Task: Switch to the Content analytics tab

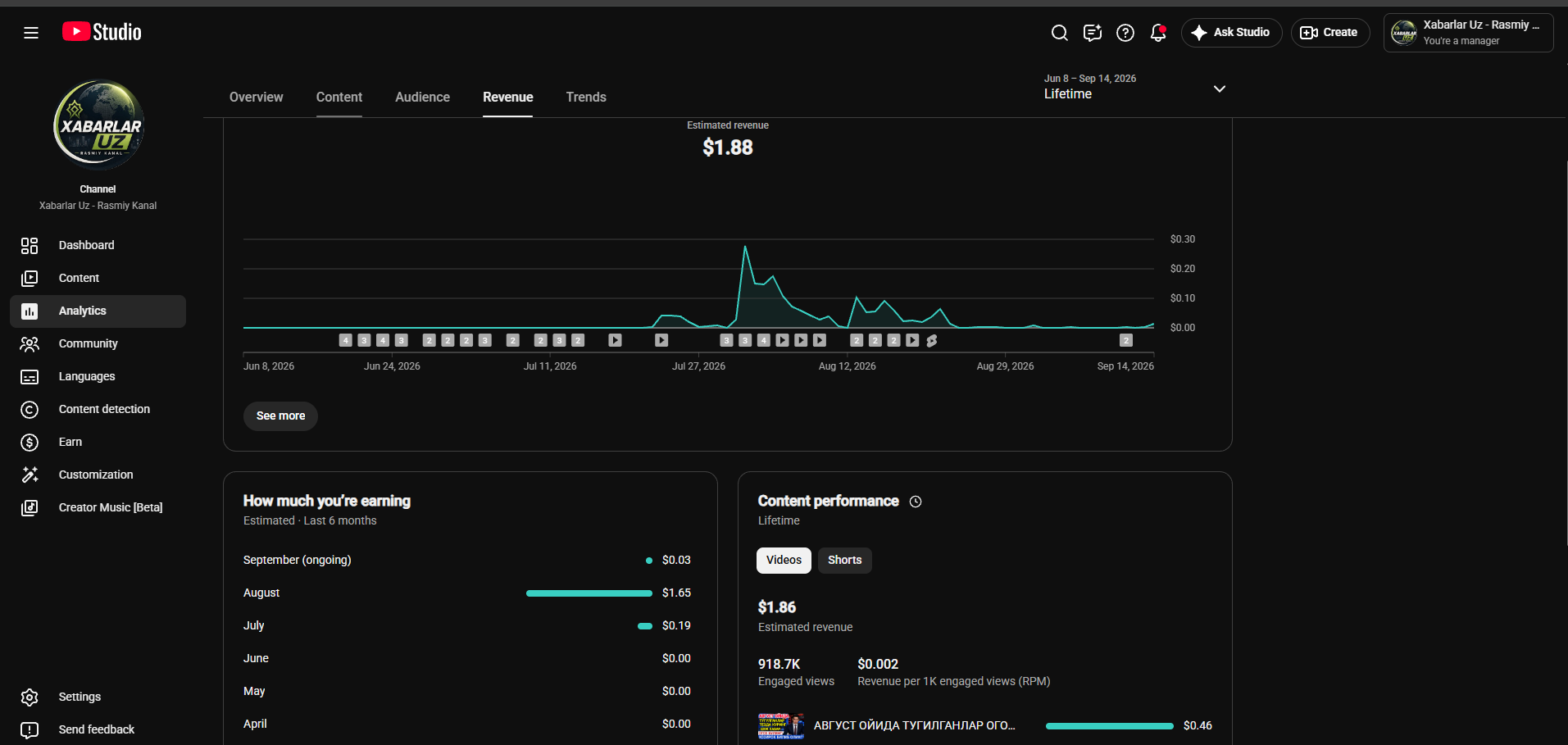Action: click(339, 97)
